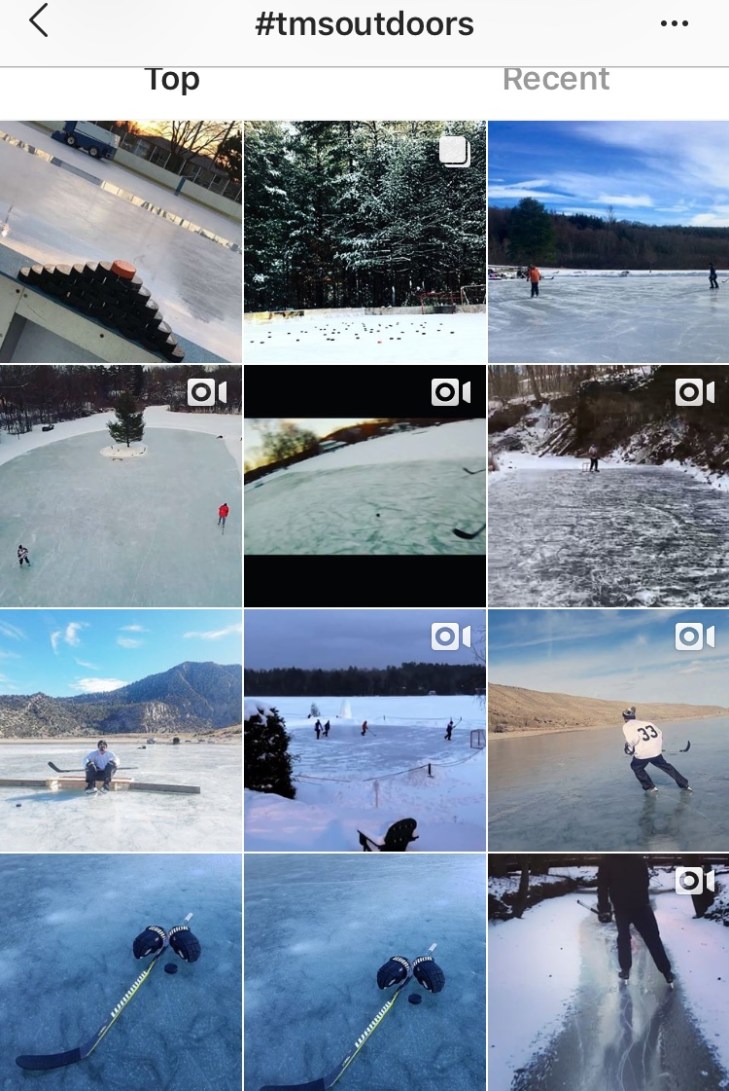
Task: Open first gloves and stick on ice photo
Action: coord(121,973)
